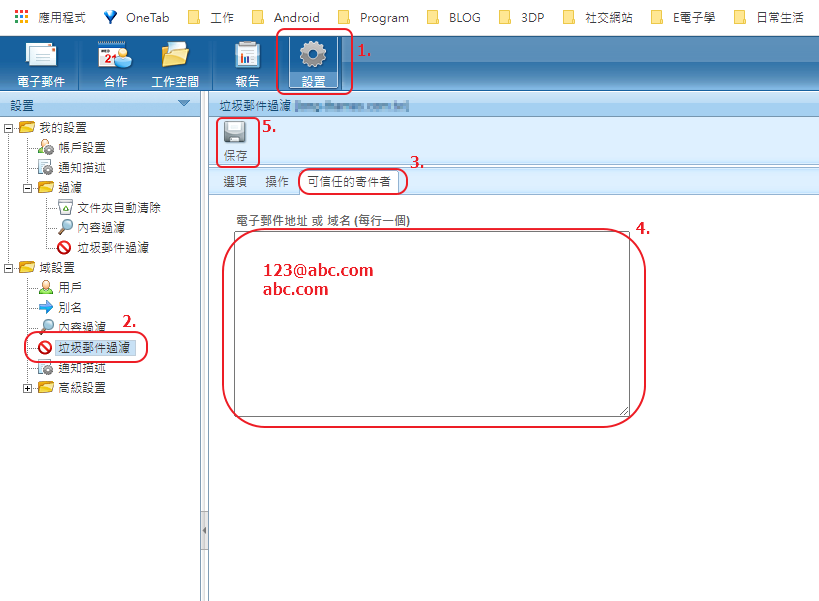Open the 設置 panel dropdown arrow

(183, 104)
